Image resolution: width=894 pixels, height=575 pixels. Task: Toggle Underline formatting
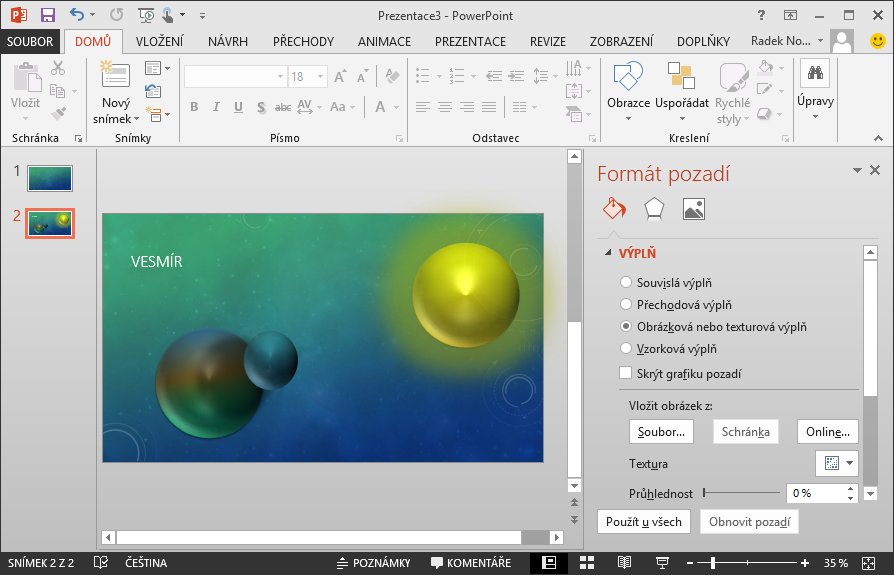pos(238,107)
